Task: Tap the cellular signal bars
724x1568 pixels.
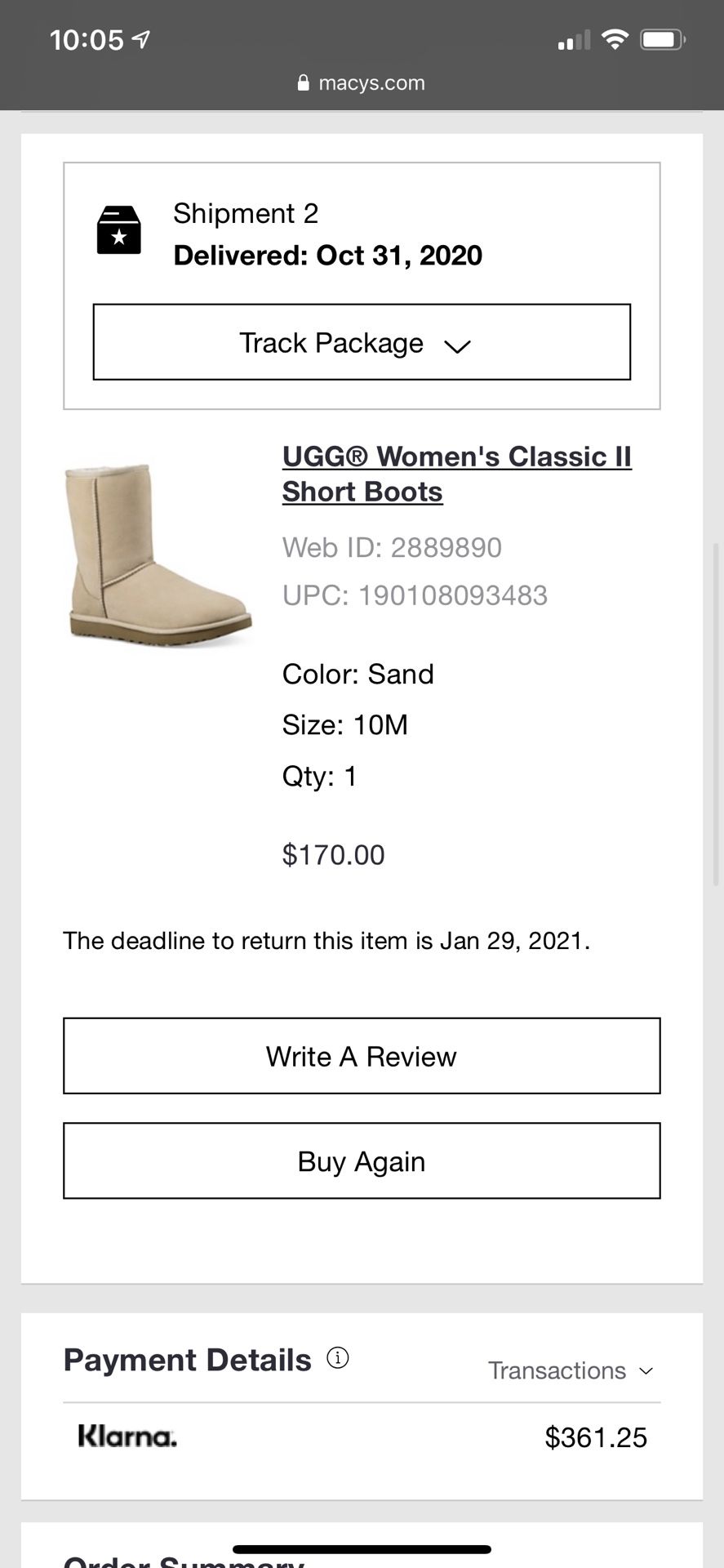Action: click(574, 40)
